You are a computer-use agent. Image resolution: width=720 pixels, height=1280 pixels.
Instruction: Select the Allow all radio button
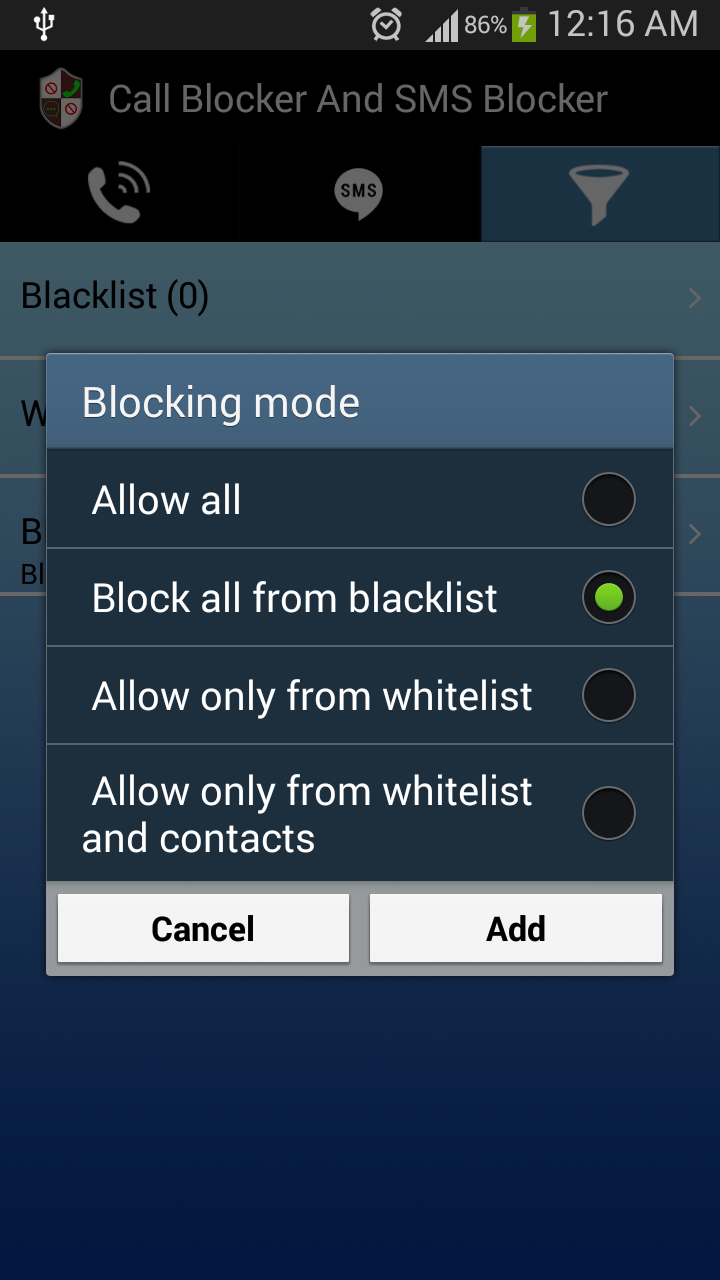[609, 499]
